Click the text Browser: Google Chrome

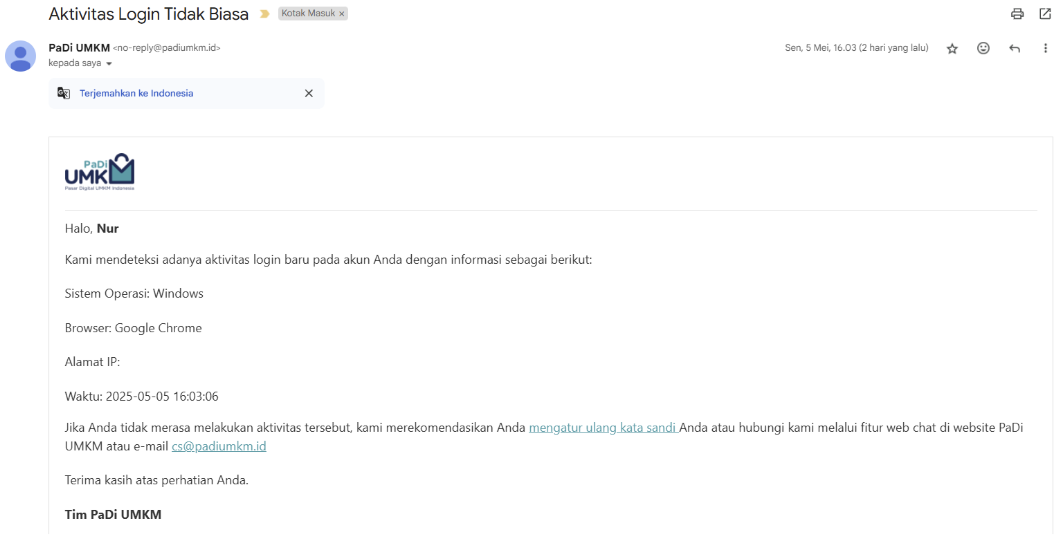point(134,328)
